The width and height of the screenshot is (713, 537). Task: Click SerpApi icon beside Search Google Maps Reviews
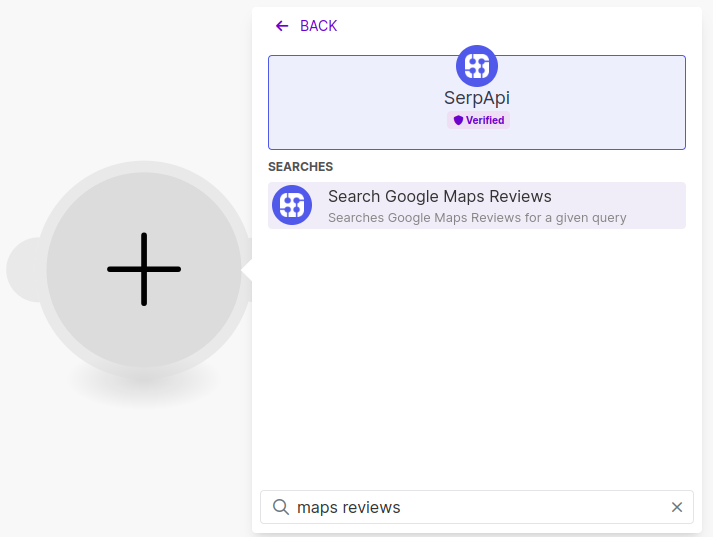coord(292,205)
